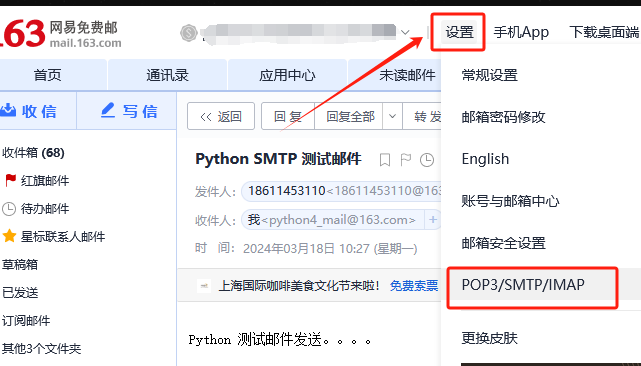Click the 下载桌面端 link
The height and width of the screenshot is (366, 641).
604,32
